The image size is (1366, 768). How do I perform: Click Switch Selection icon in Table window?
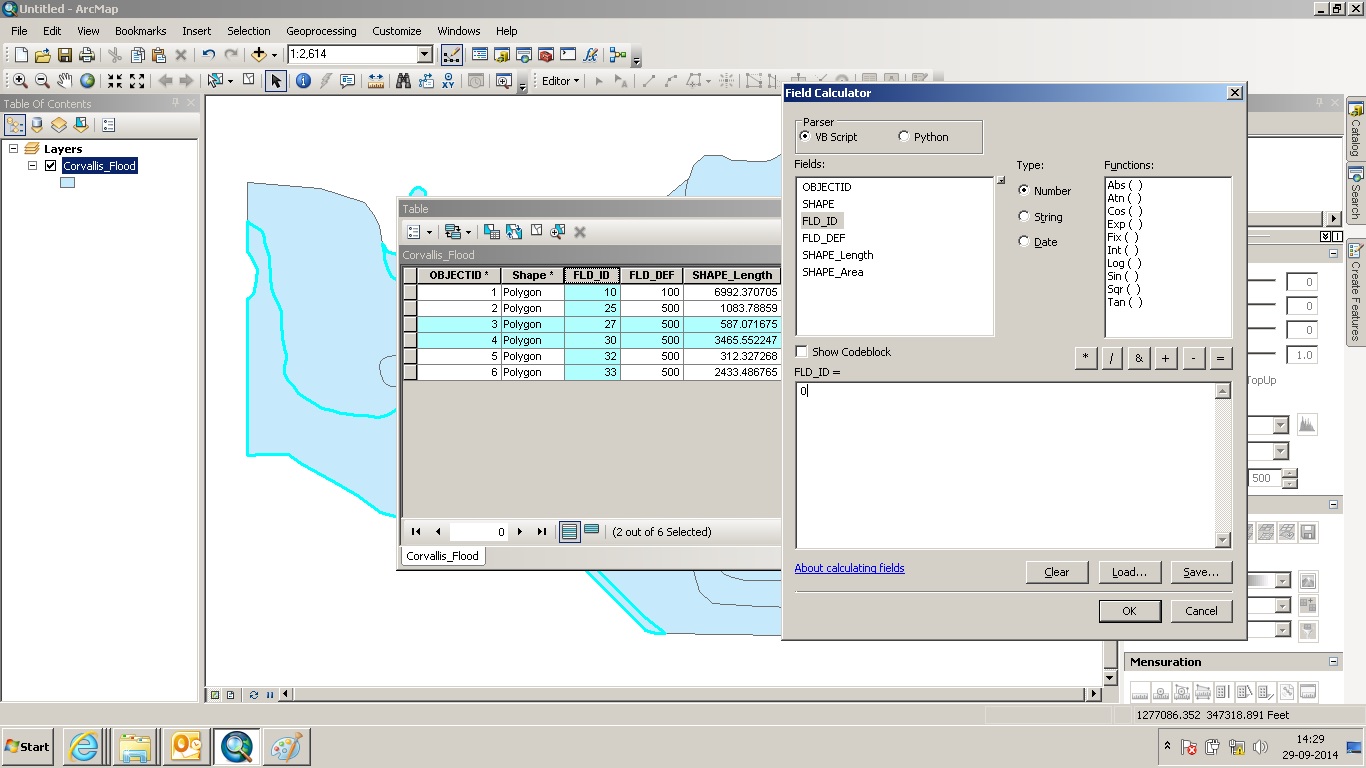(x=514, y=232)
